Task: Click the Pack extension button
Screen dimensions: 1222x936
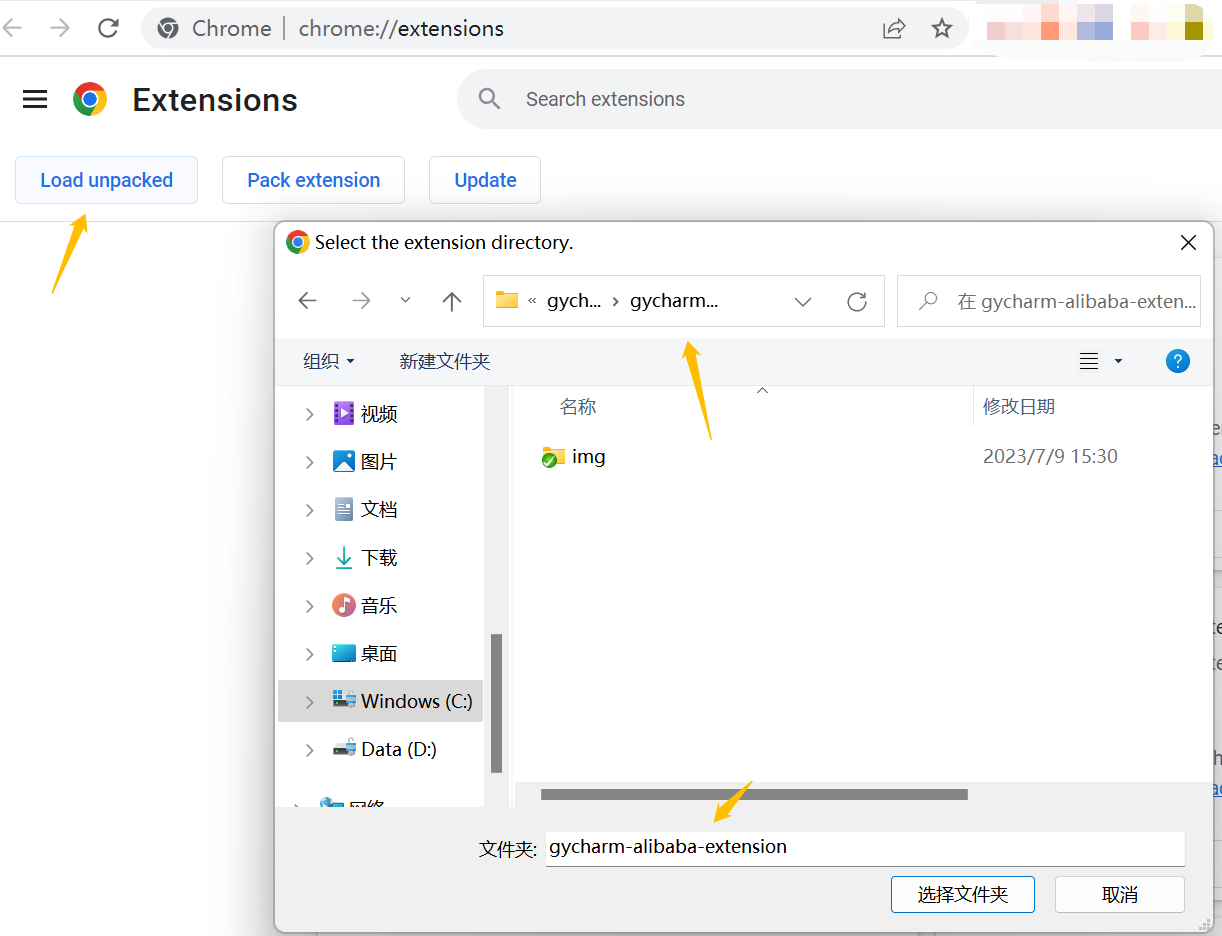Action: click(313, 180)
